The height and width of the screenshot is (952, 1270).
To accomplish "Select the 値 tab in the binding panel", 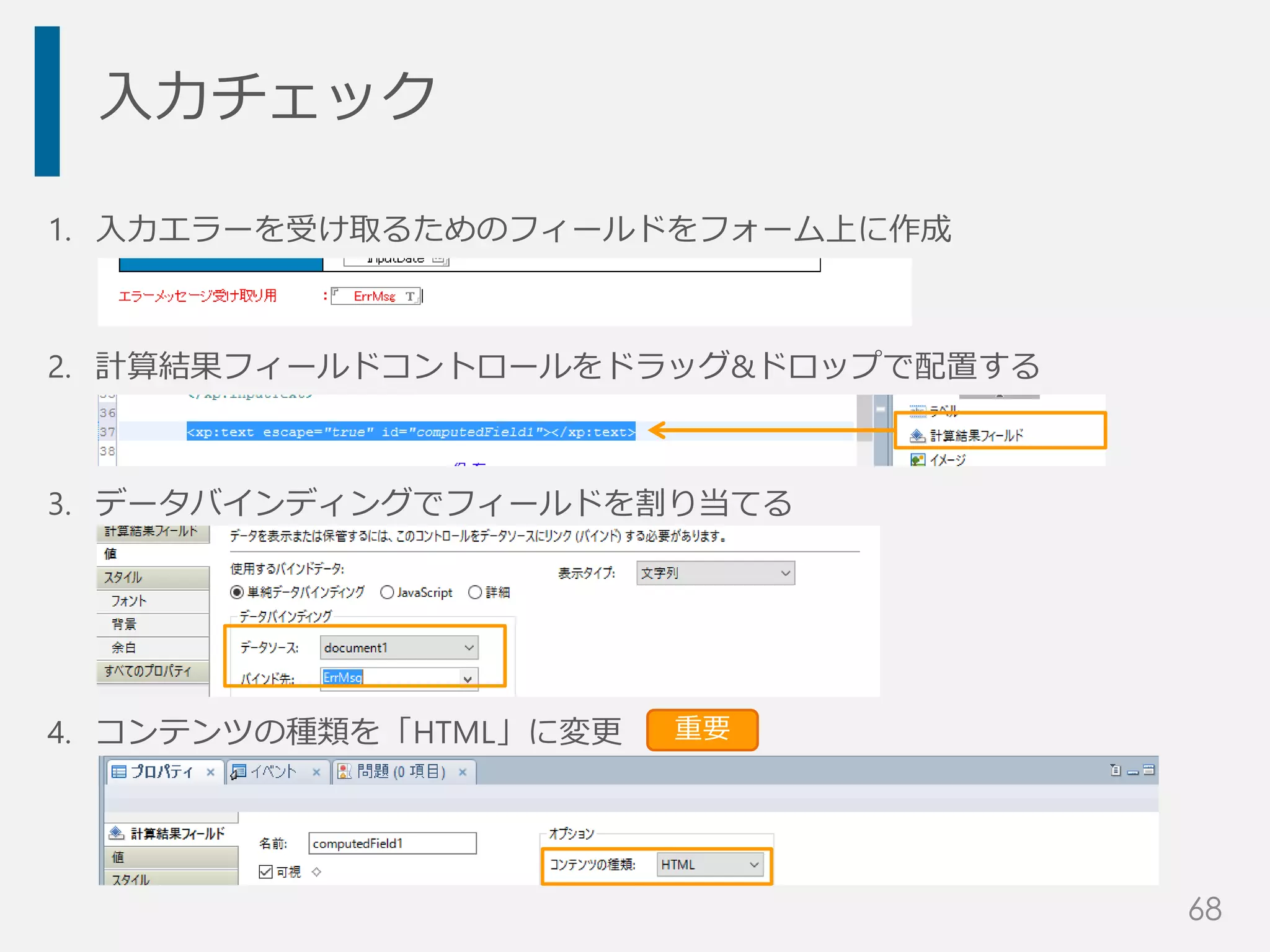I will 153,553.
